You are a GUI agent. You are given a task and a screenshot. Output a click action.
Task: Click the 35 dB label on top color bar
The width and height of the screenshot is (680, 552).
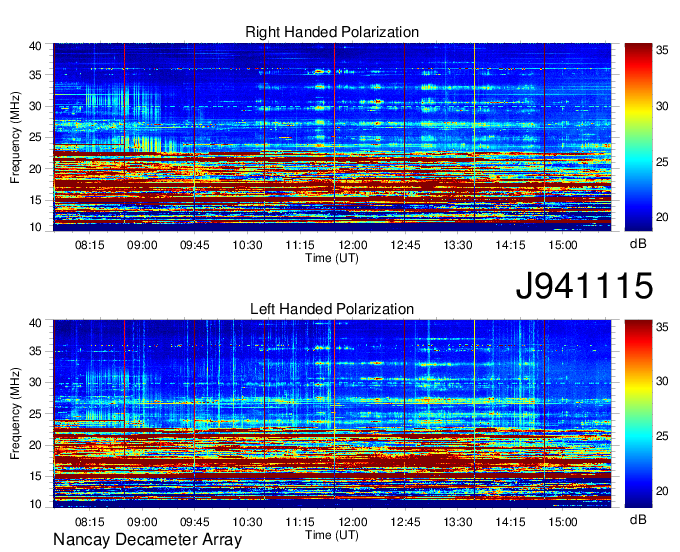coord(662,51)
